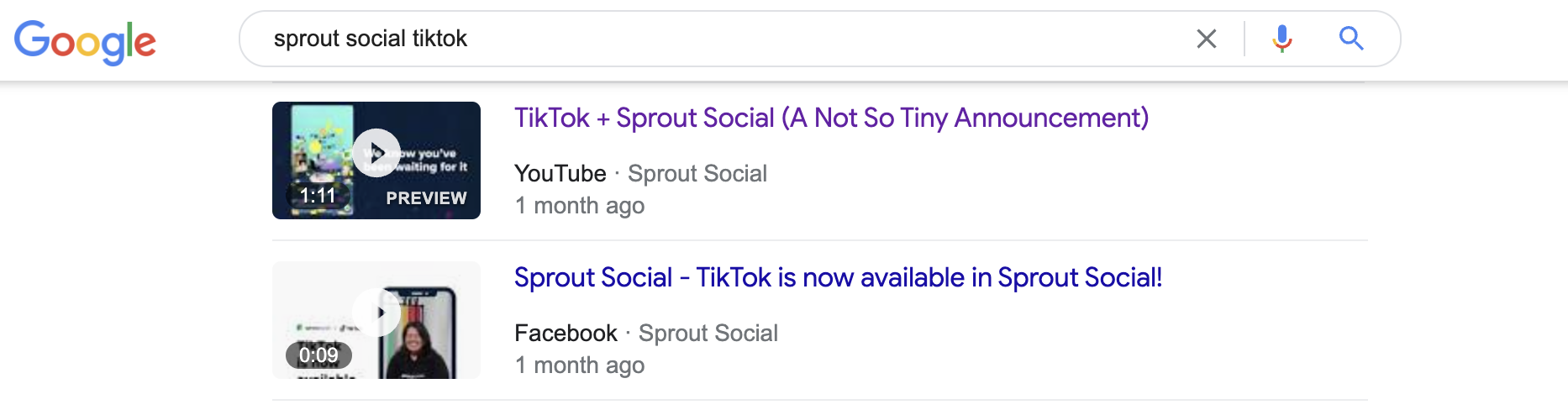
Task: Play the TikTok + Sprout Social video preview
Action: click(376, 153)
